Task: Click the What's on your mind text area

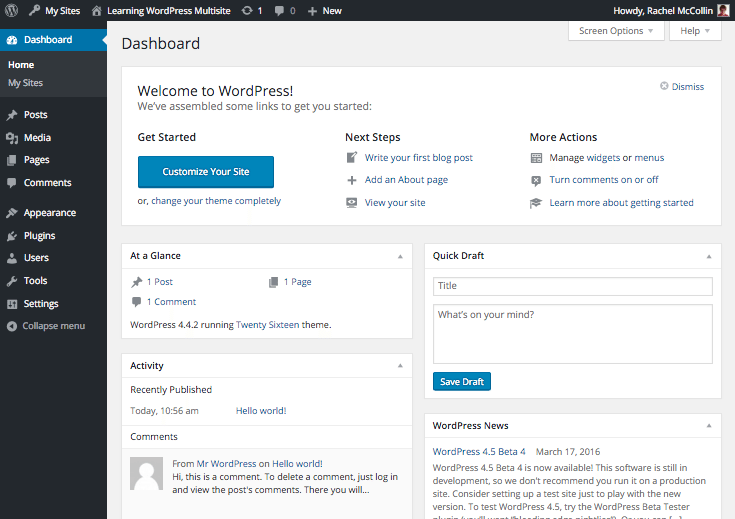Action: (x=573, y=334)
